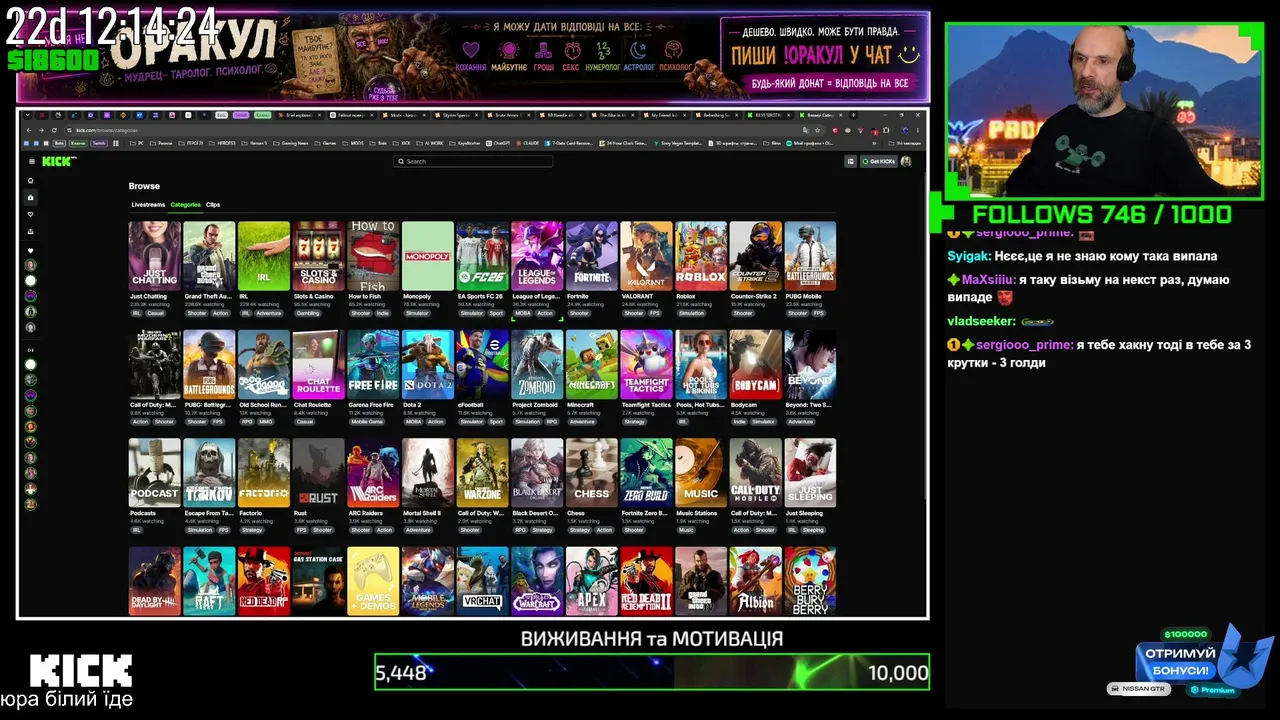Viewport: 1280px width, 720px height.
Task: Open the Kick sidebar hamburger menu
Action: [x=31, y=161]
